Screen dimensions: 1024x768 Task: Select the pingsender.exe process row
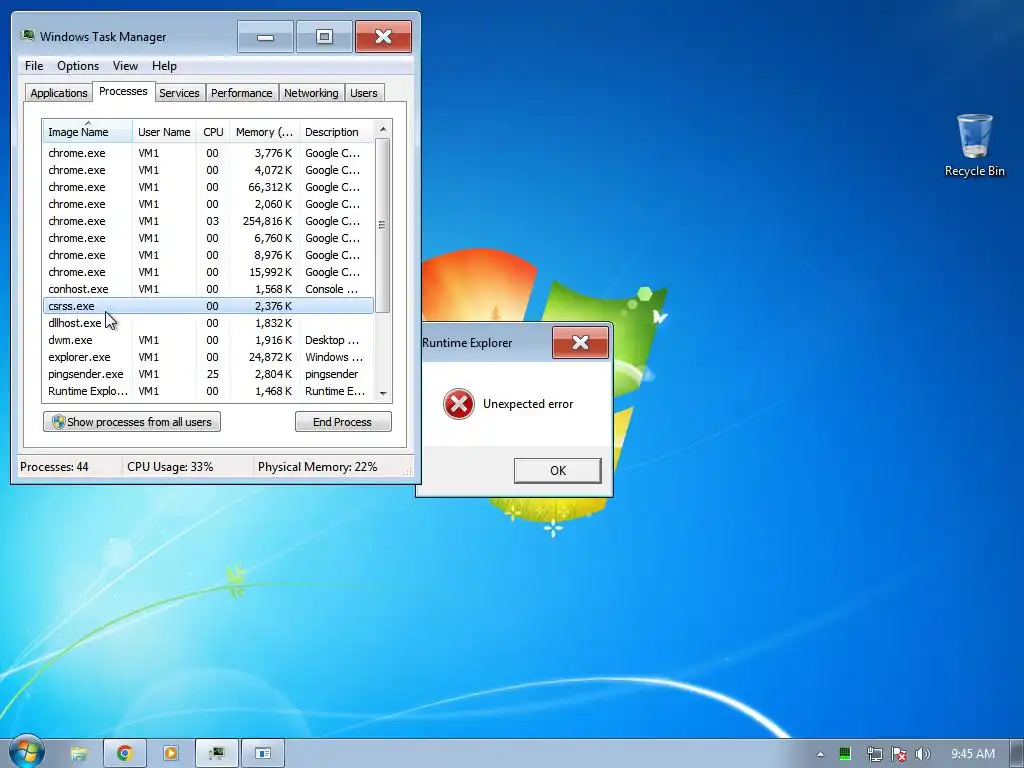208,374
